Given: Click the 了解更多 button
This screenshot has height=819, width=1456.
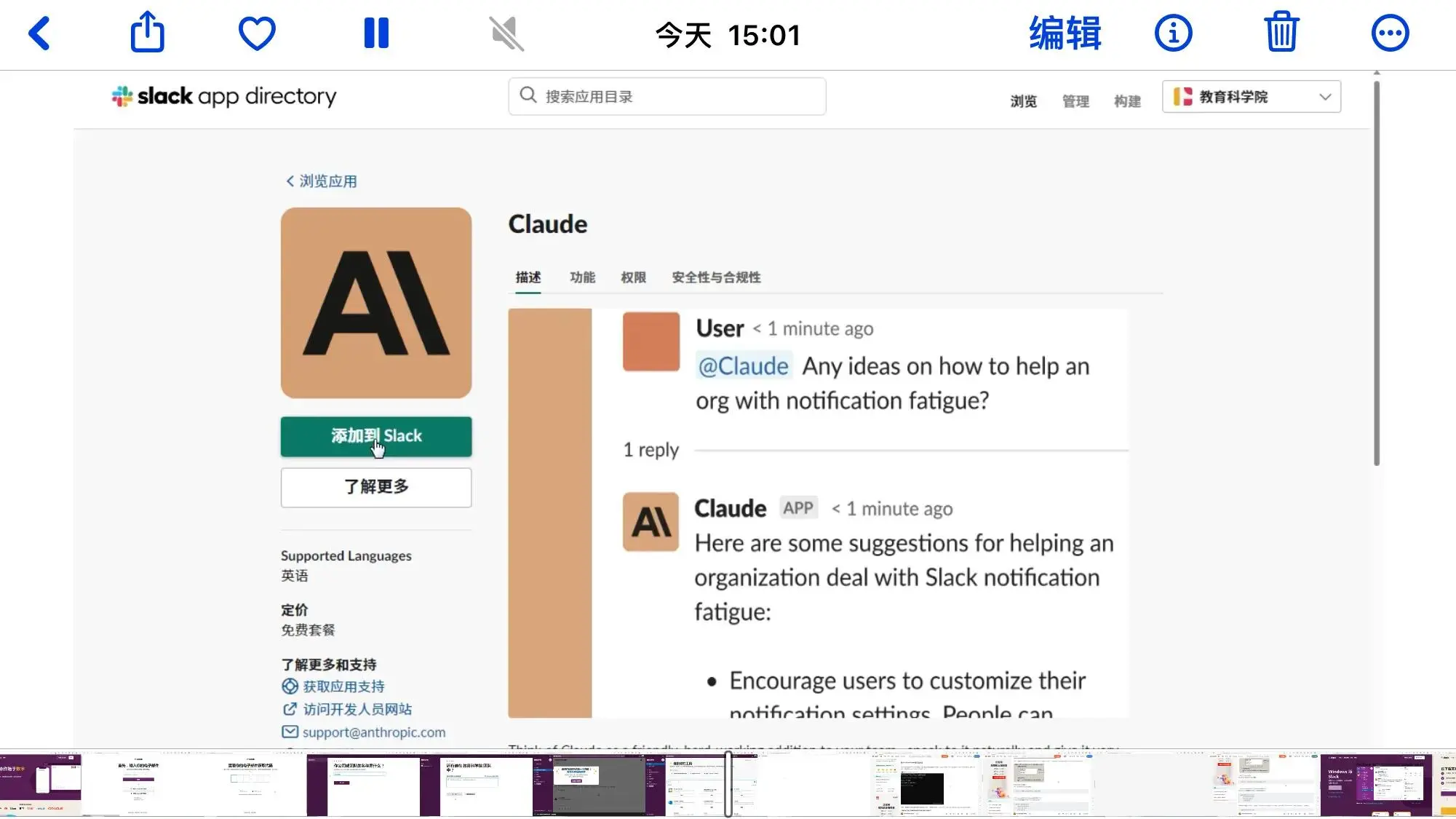Looking at the screenshot, I should (376, 487).
